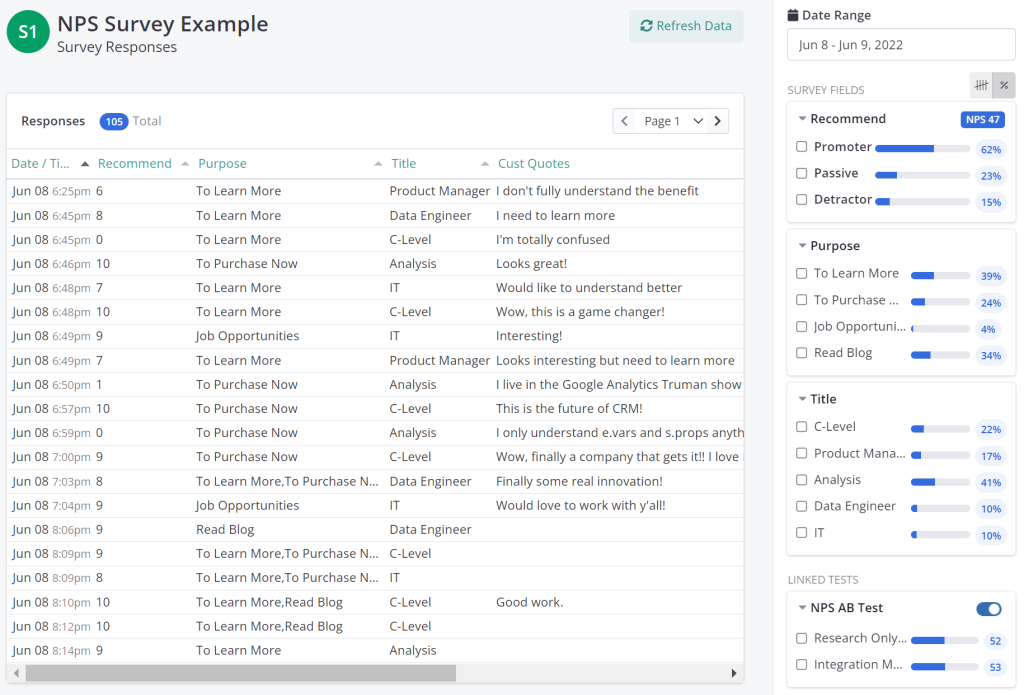Collapse the Purpose section
Image resolution: width=1024 pixels, height=695 pixels.
803,246
